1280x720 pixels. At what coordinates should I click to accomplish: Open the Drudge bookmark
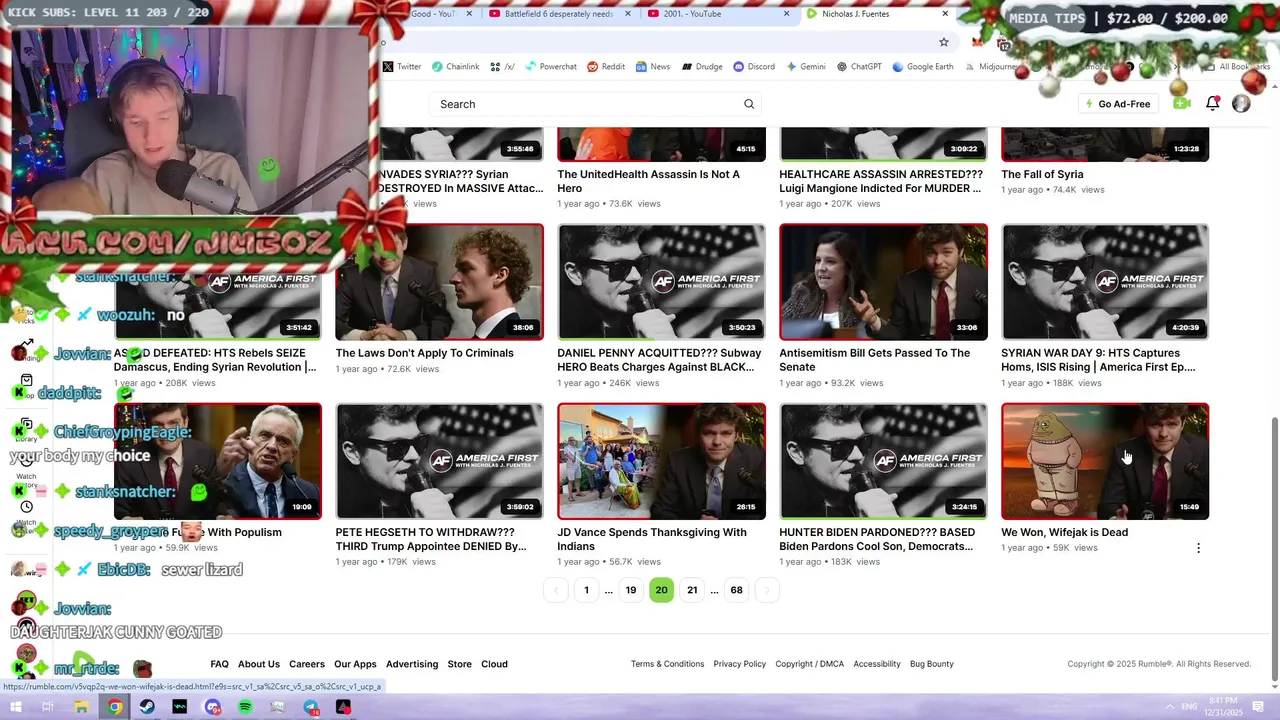click(702, 67)
